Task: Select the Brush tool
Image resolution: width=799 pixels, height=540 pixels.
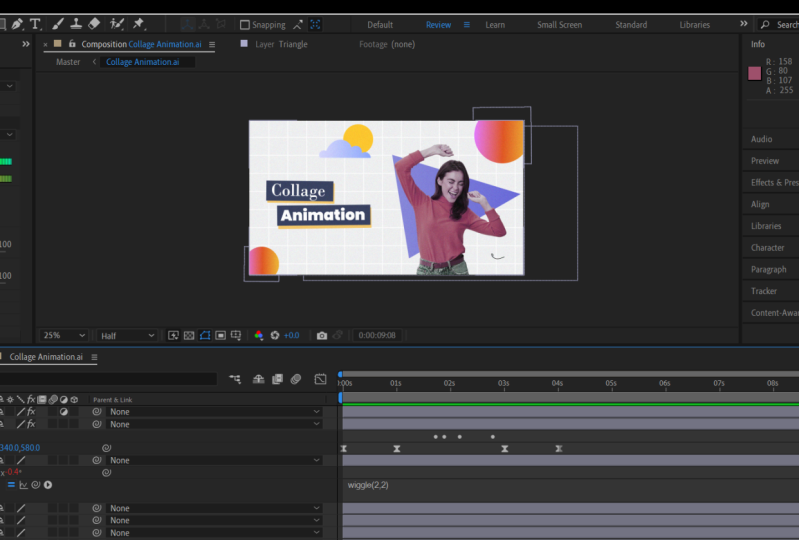Action: (x=58, y=24)
